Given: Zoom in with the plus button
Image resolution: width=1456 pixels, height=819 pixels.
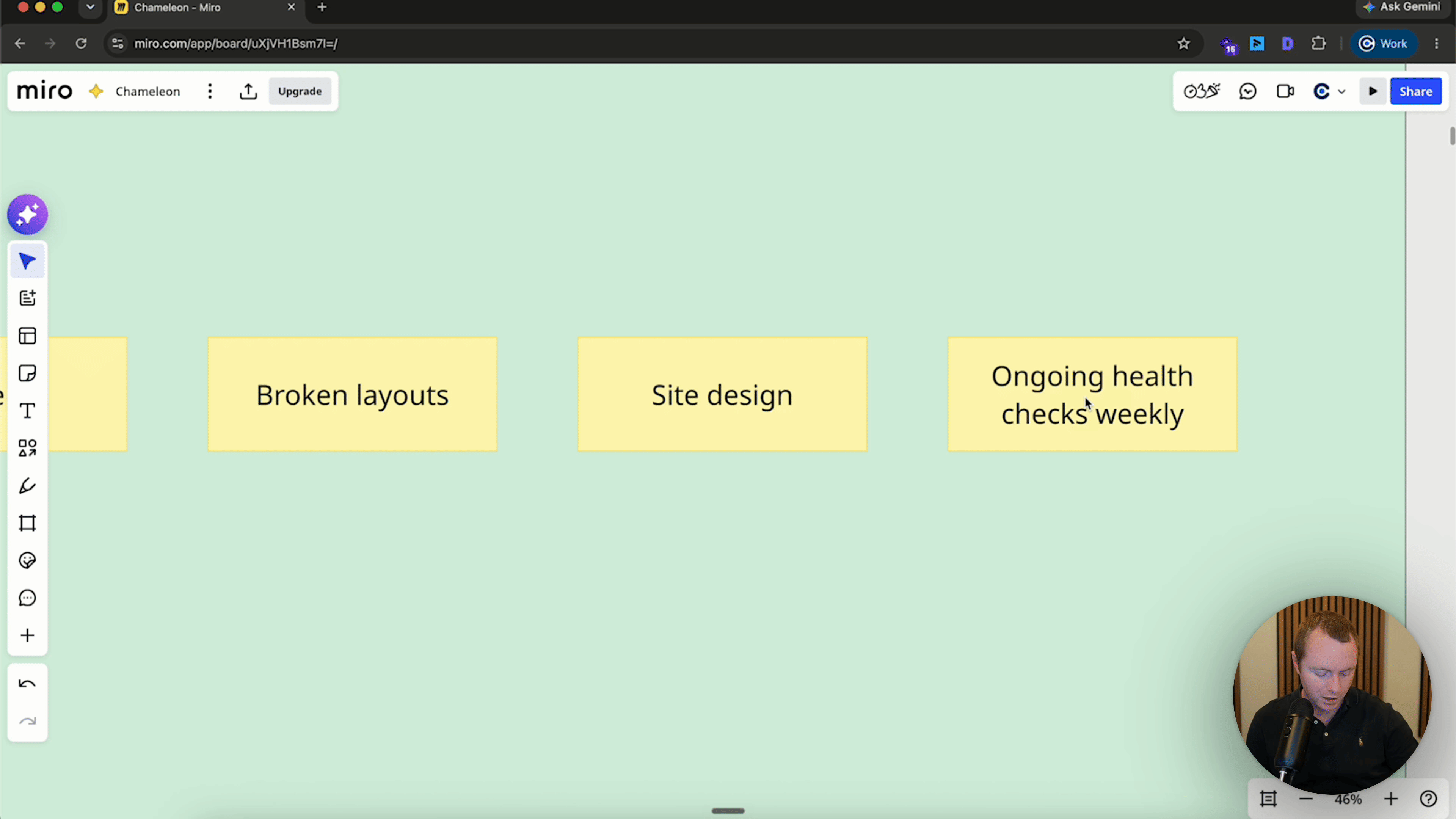Looking at the screenshot, I should click(1391, 799).
